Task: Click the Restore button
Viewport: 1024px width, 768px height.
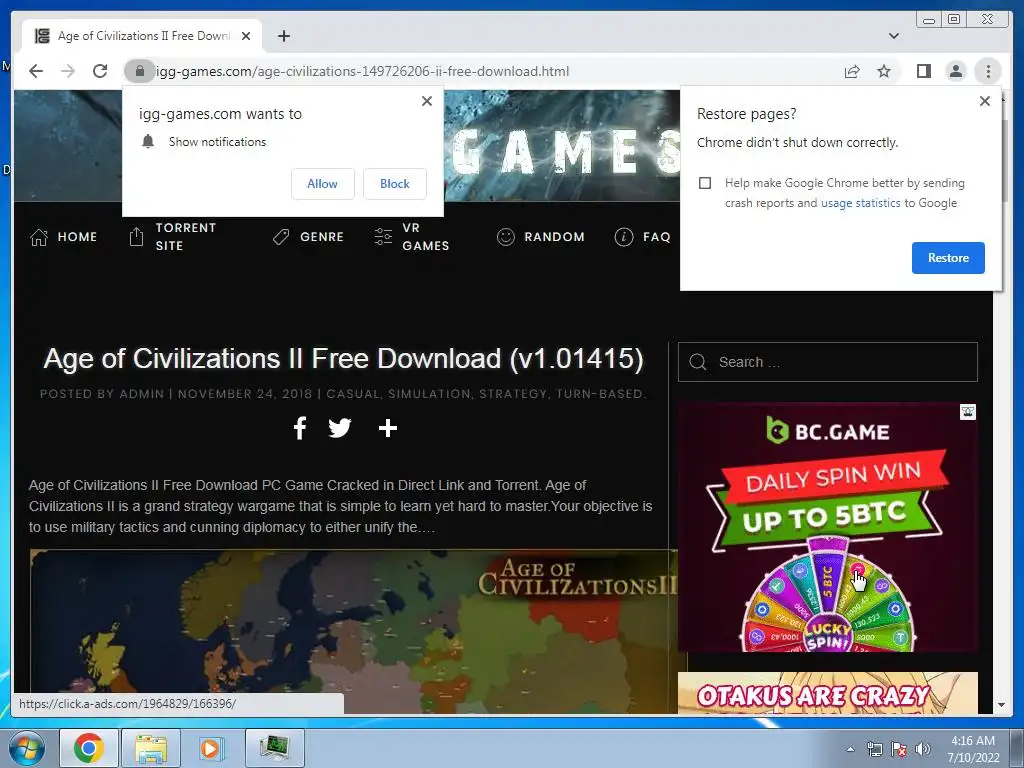Action: (948, 257)
